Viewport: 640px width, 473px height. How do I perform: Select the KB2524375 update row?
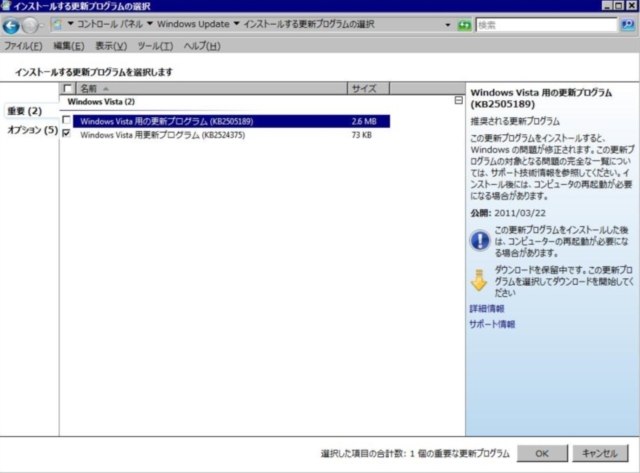(231, 135)
